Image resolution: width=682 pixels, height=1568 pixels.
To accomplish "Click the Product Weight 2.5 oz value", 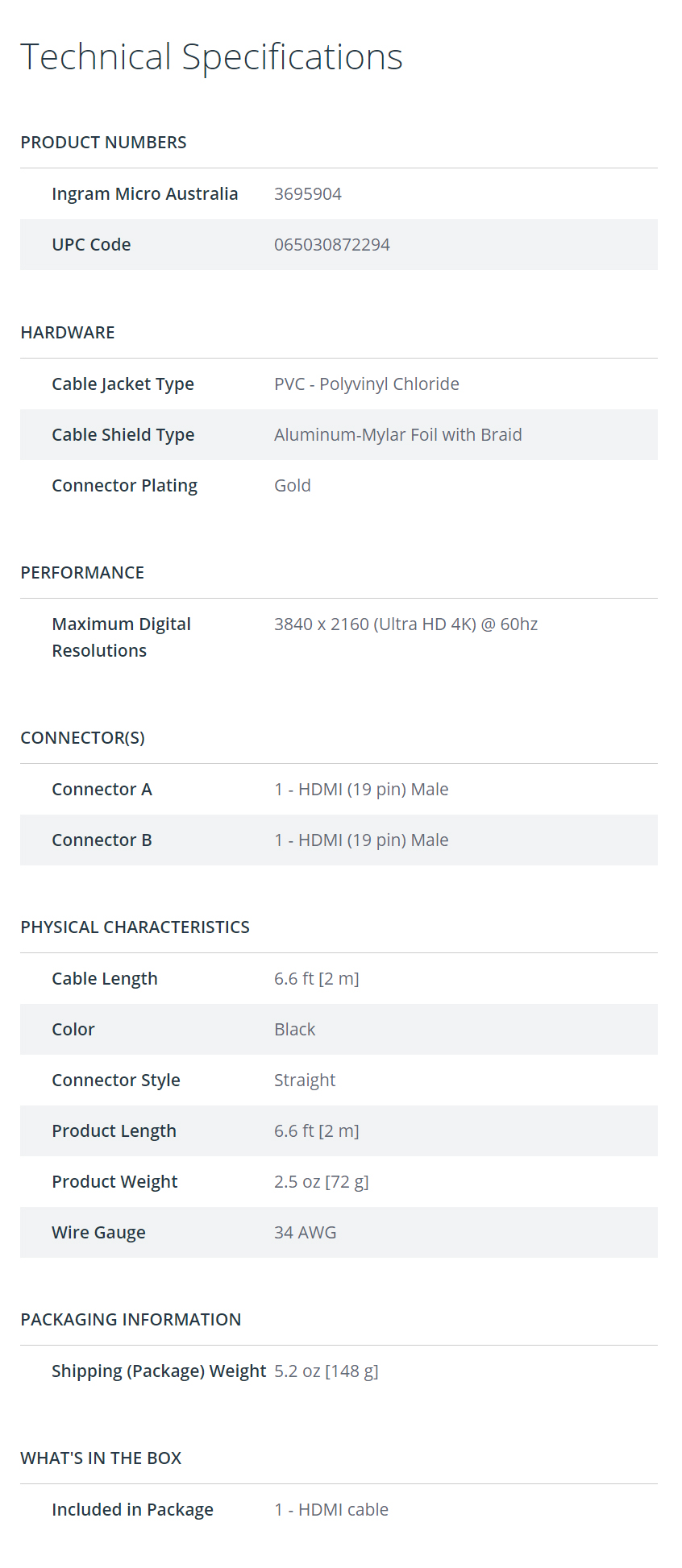I will [321, 1182].
